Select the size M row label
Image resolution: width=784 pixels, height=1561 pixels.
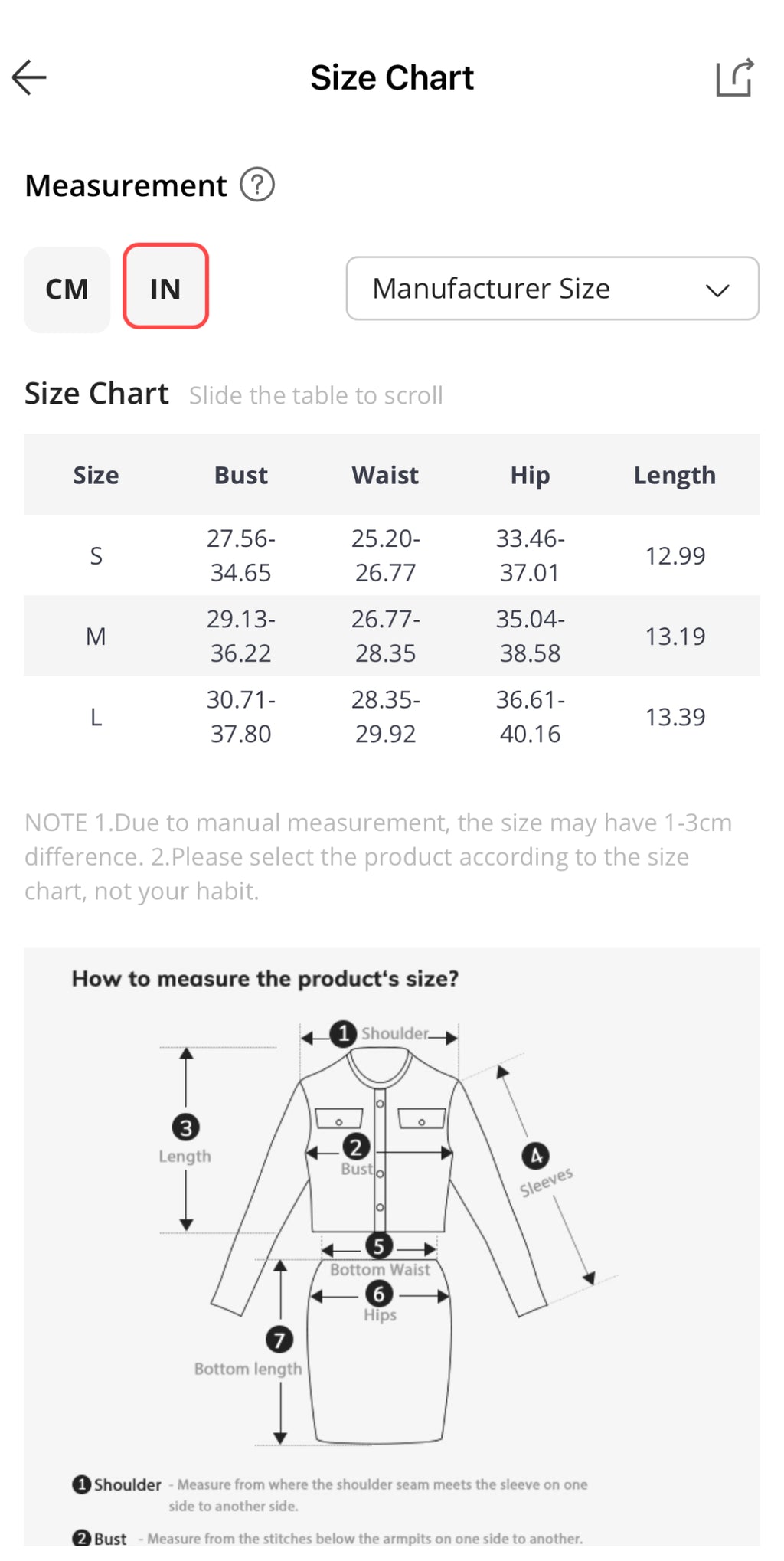96,637
